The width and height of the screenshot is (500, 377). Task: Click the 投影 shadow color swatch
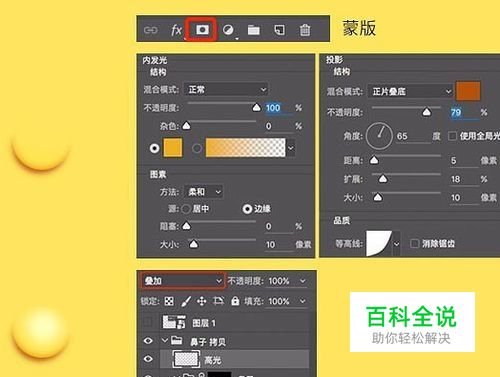468,91
